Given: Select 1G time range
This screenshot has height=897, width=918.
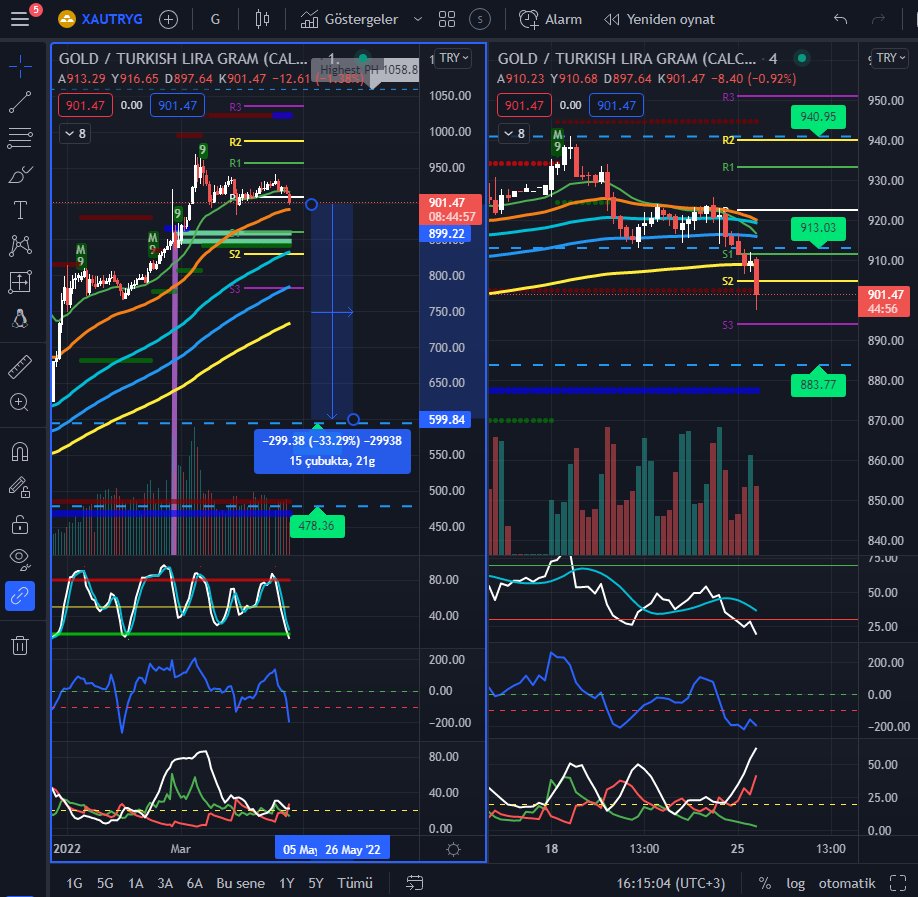Looking at the screenshot, I should [x=74, y=883].
